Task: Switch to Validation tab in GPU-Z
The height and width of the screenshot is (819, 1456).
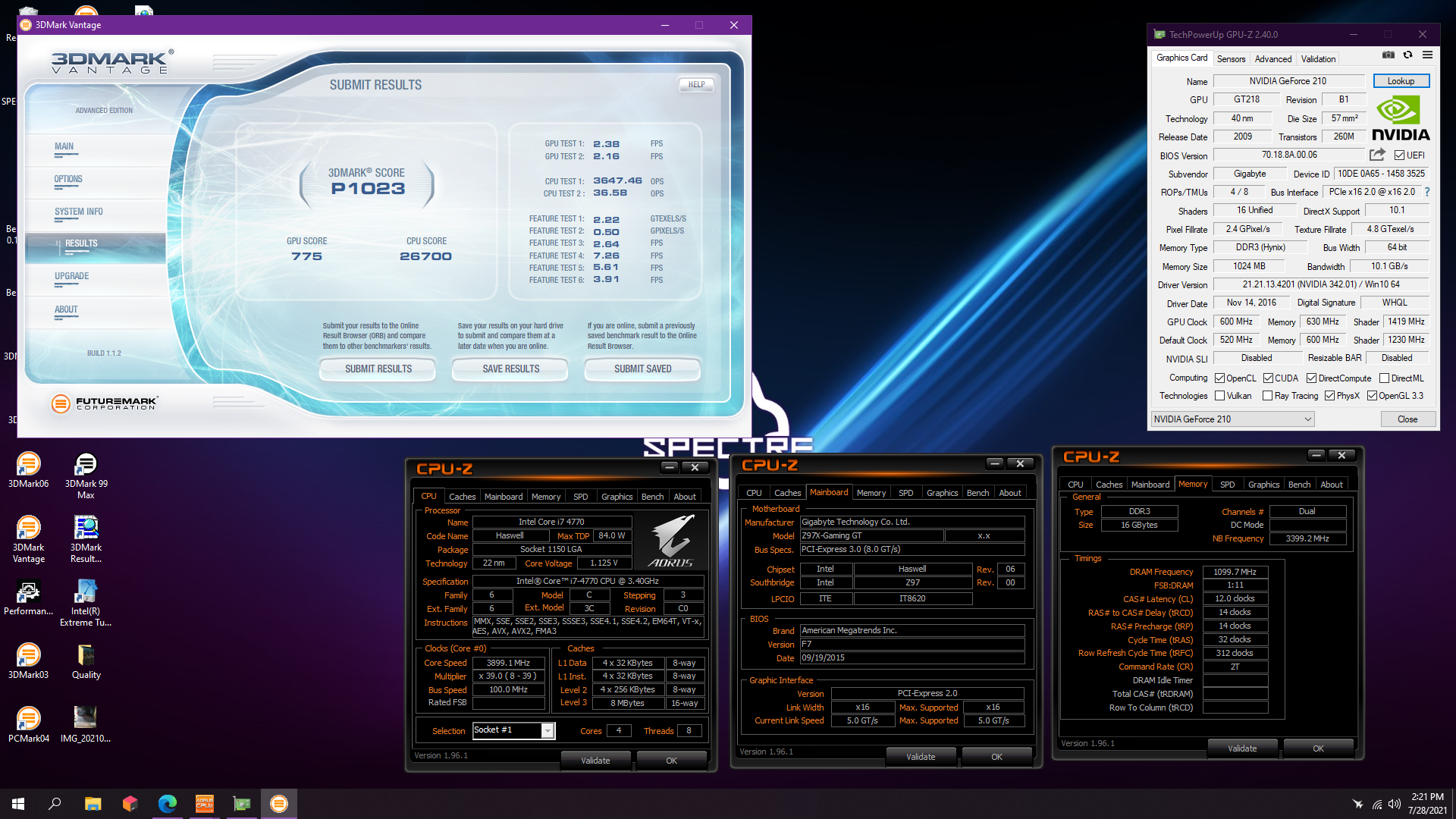Action: coord(1318,59)
